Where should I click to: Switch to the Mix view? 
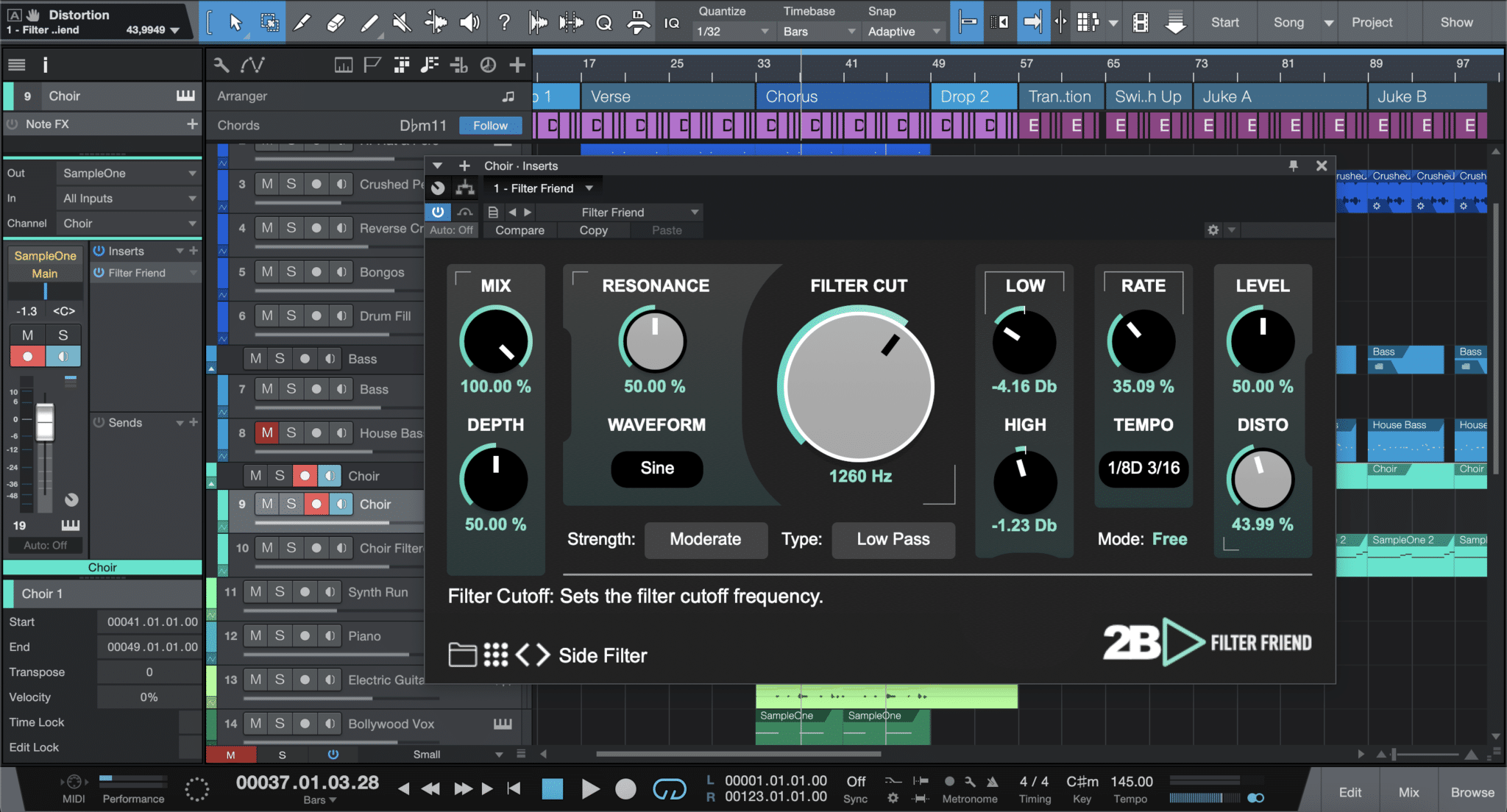click(x=1408, y=792)
